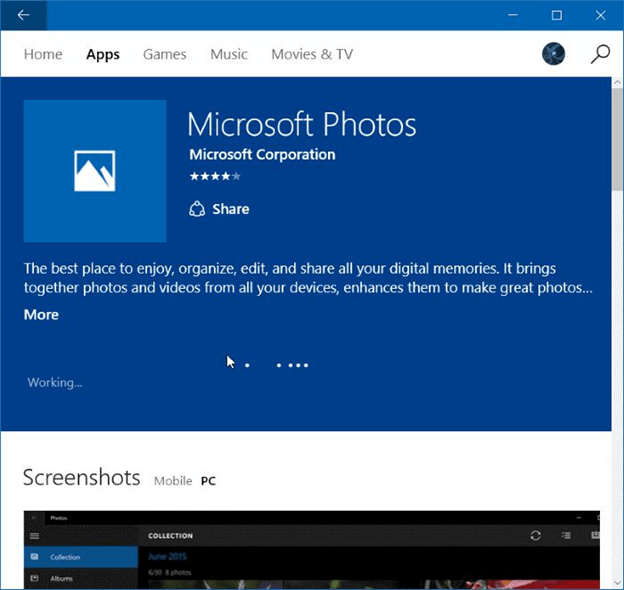Switch to the Games tab
The width and height of the screenshot is (624, 590).
[x=165, y=54]
